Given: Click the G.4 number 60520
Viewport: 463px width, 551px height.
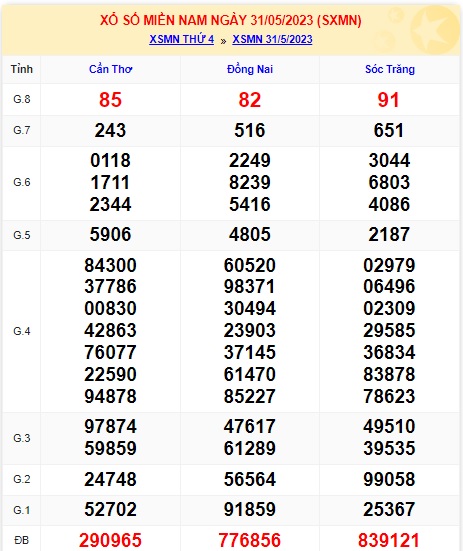Looking at the screenshot, I should click(x=250, y=265).
